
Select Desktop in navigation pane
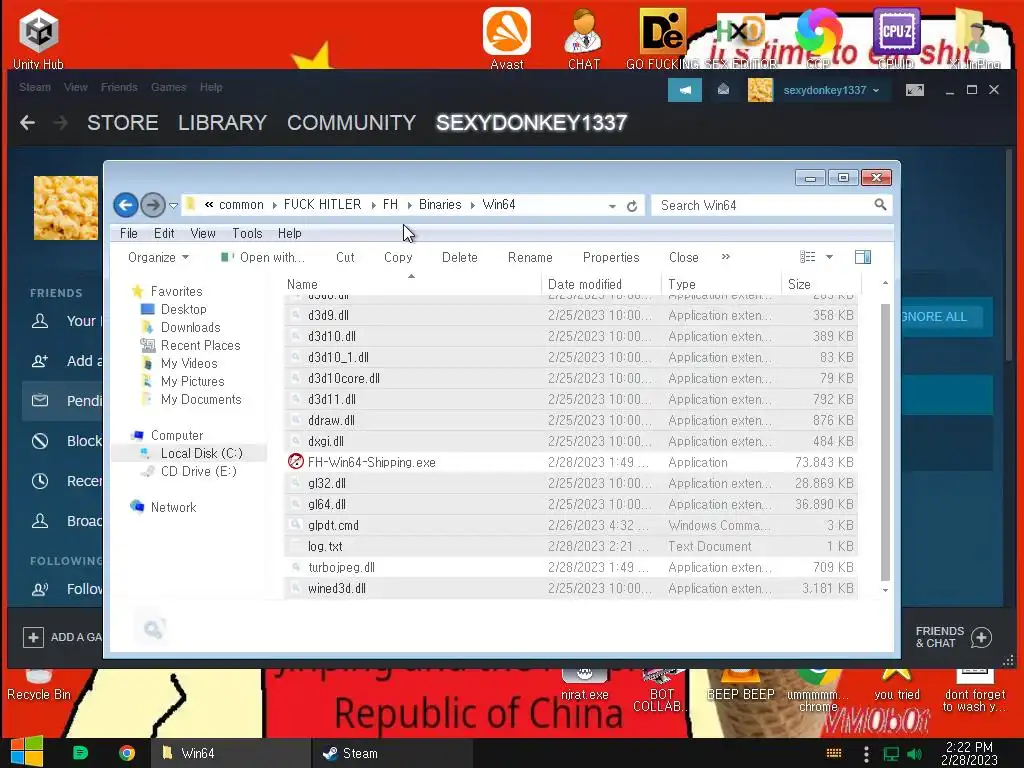[x=184, y=310]
